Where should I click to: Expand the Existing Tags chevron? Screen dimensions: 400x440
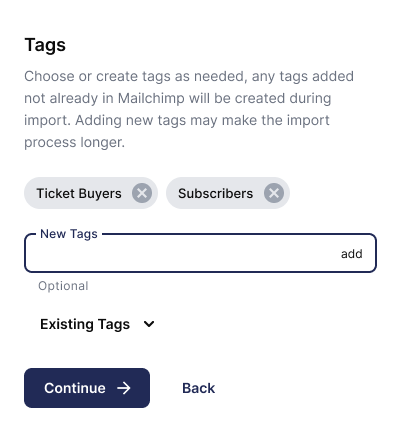click(149, 324)
